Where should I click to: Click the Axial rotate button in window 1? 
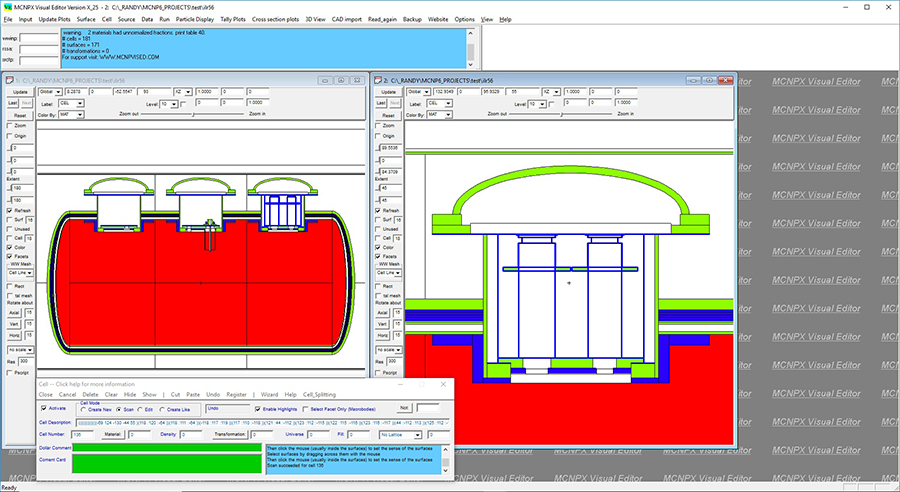pyautogui.click(x=14, y=313)
